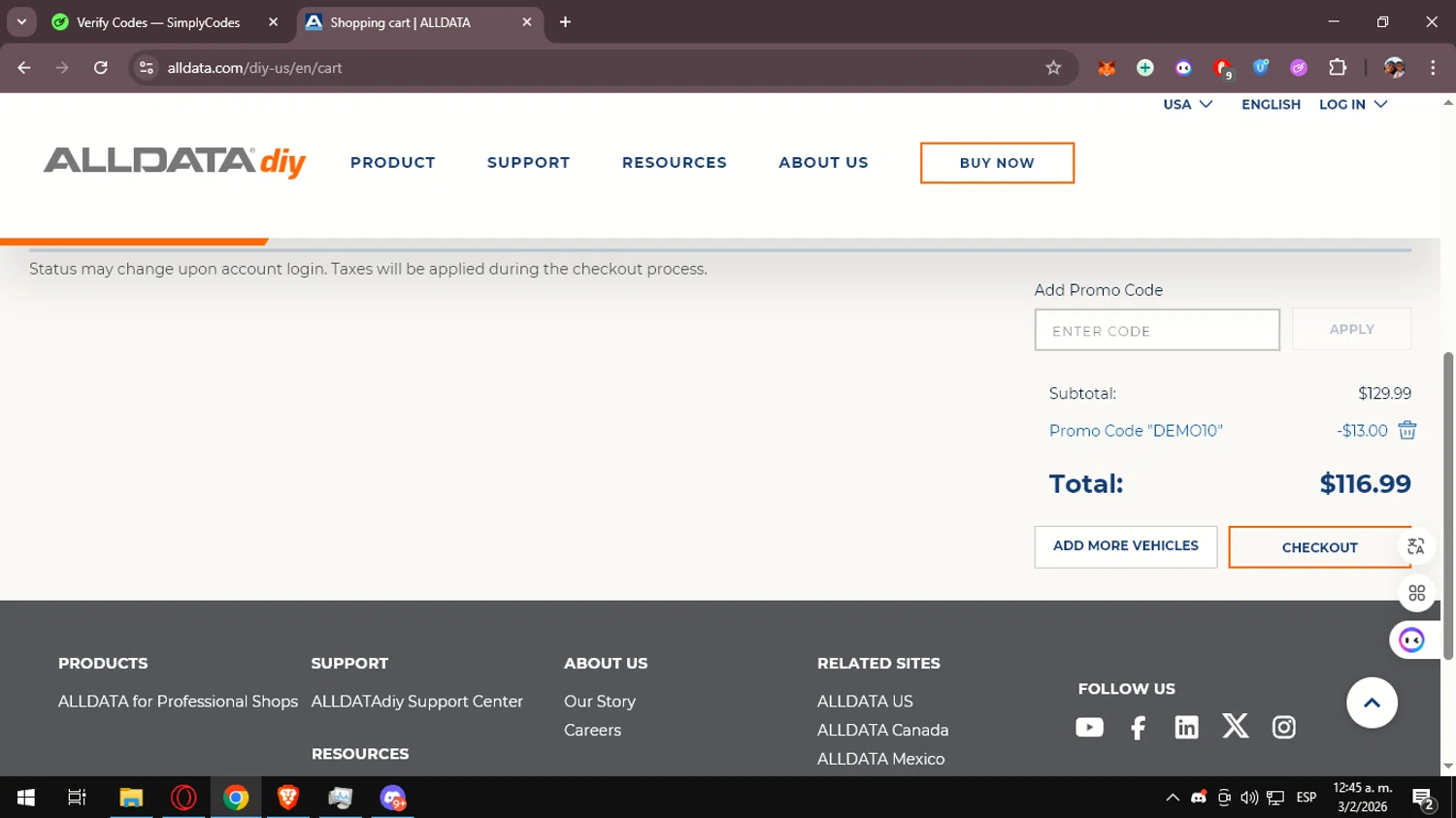
Task: Open ALLDATA YouTube channel icon
Action: click(x=1089, y=727)
